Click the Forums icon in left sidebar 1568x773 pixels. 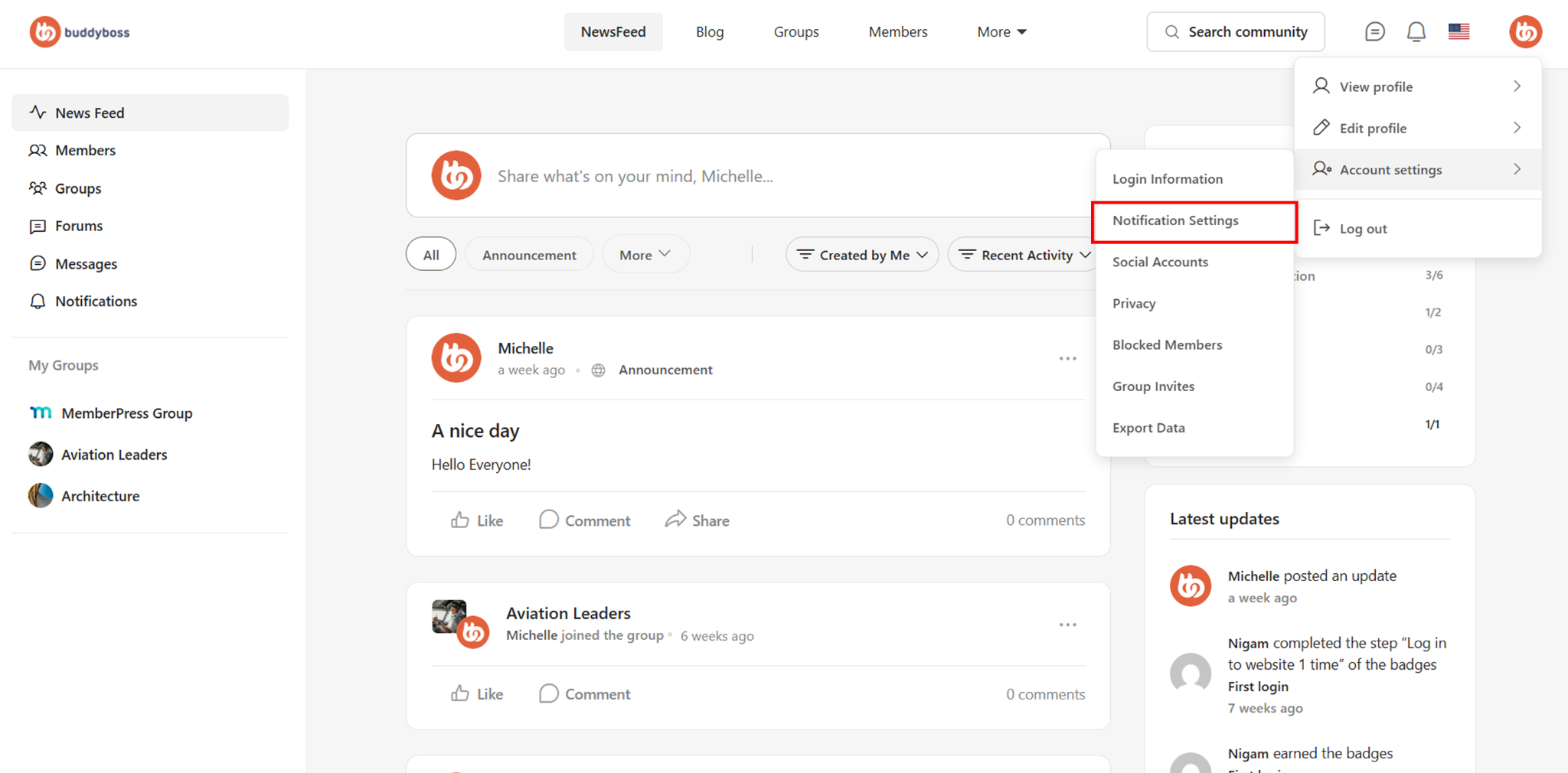pyautogui.click(x=38, y=226)
